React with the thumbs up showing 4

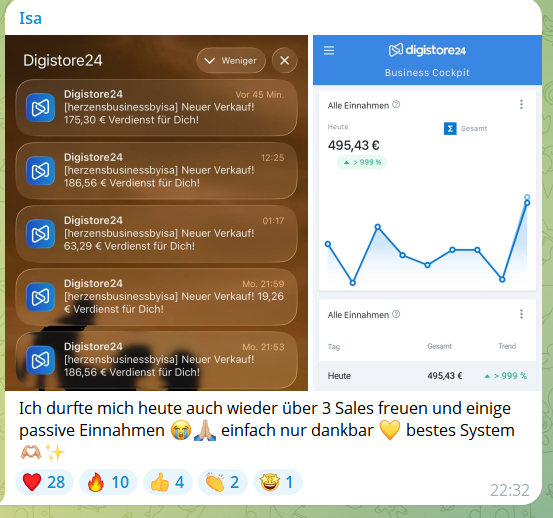click(x=168, y=482)
